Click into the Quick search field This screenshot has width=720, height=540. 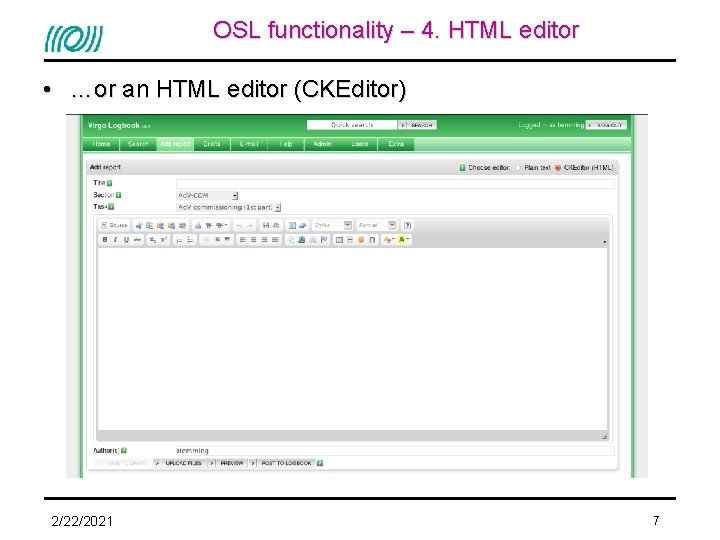[x=352, y=125]
